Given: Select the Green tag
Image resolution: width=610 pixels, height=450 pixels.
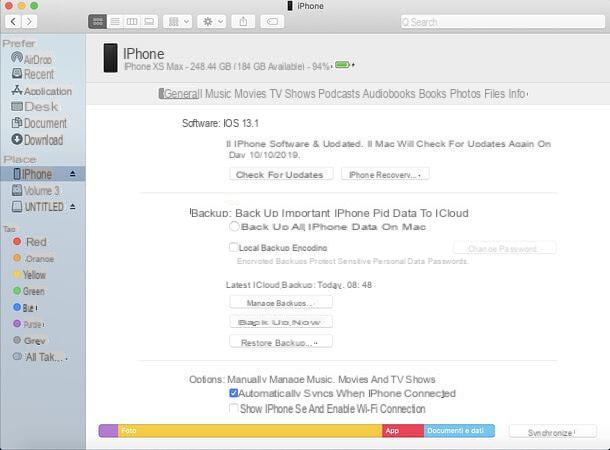Looking at the screenshot, I should [x=29, y=291].
